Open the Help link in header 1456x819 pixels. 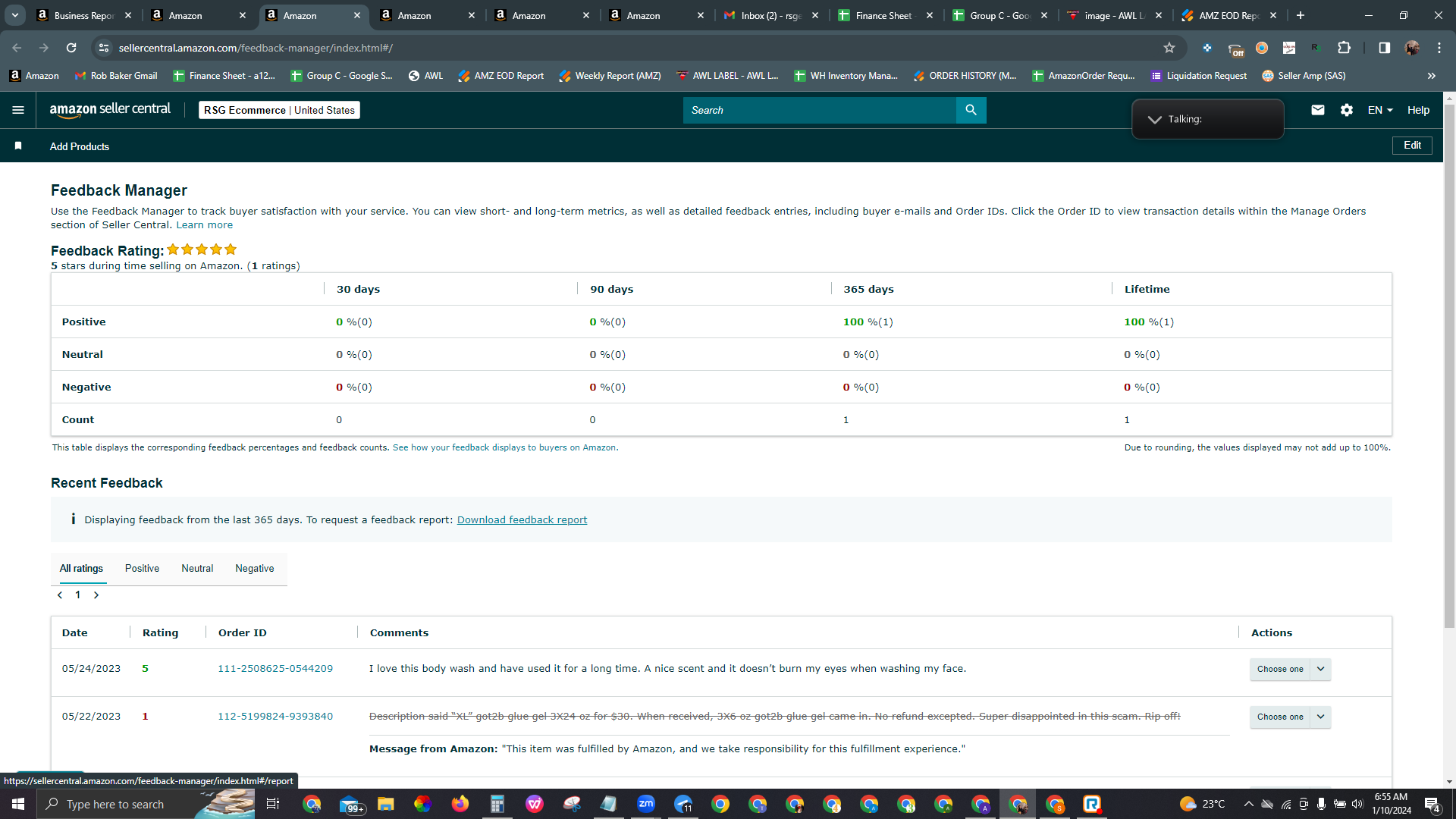pyautogui.click(x=1418, y=110)
